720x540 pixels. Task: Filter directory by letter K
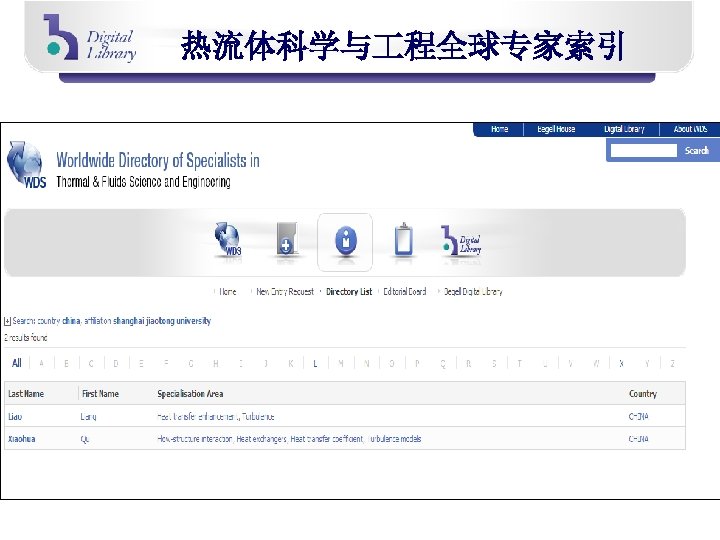coord(291,364)
